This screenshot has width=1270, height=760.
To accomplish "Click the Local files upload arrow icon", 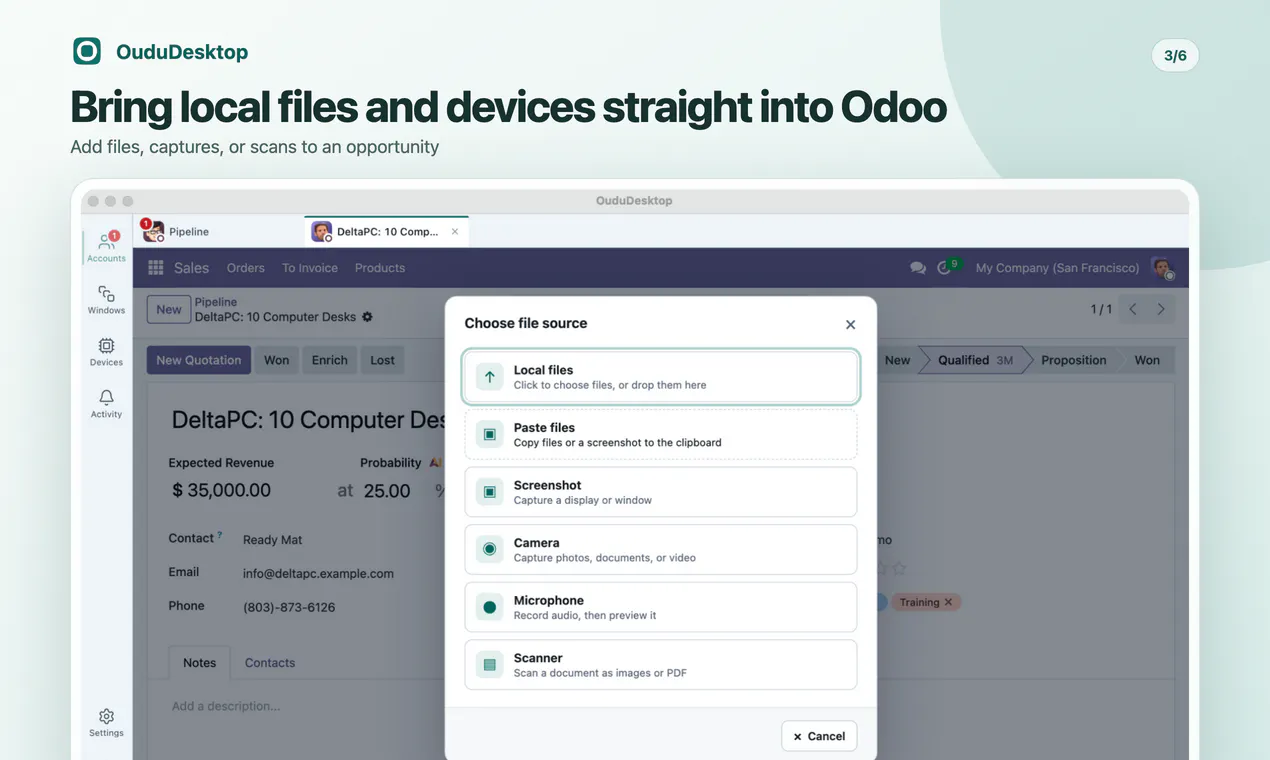I will click(489, 377).
